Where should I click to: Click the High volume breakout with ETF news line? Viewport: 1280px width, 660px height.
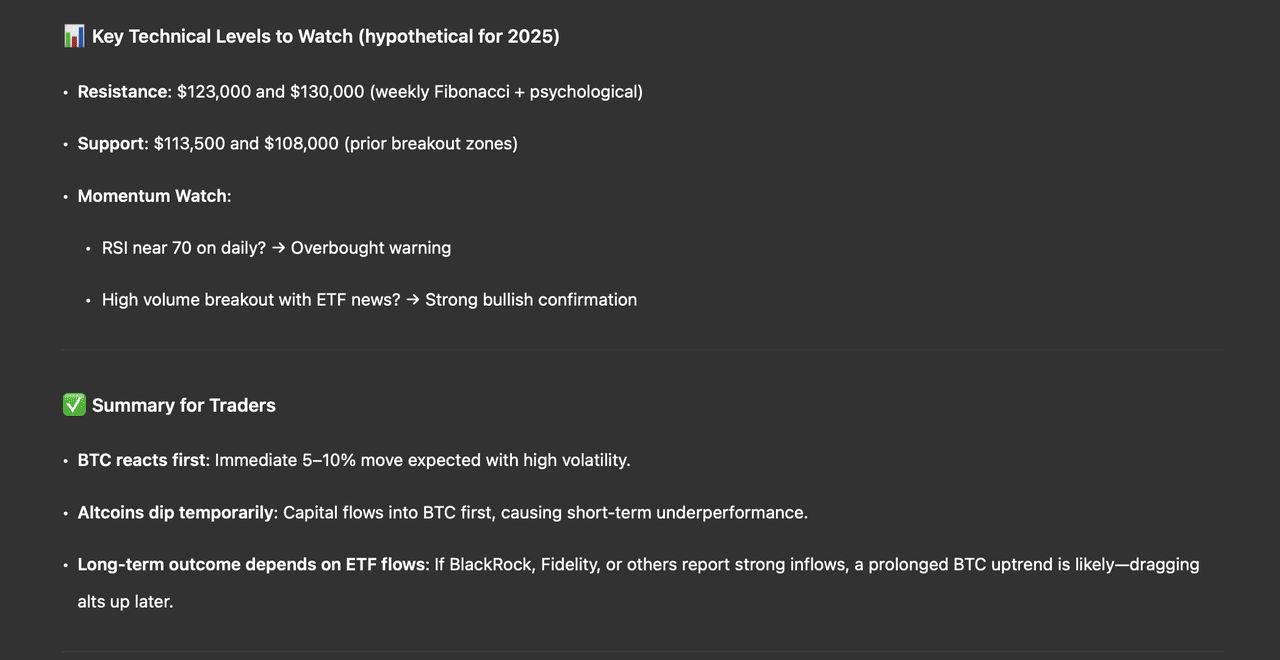coord(251,300)
